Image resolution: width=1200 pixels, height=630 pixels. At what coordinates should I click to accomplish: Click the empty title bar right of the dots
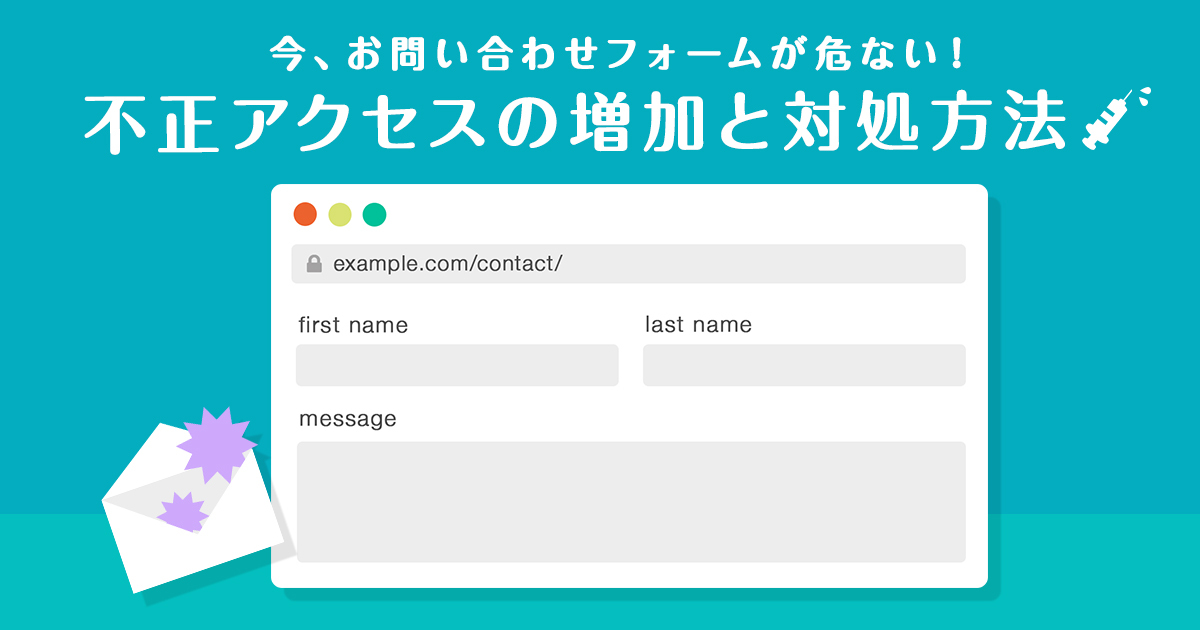(680, 214)
